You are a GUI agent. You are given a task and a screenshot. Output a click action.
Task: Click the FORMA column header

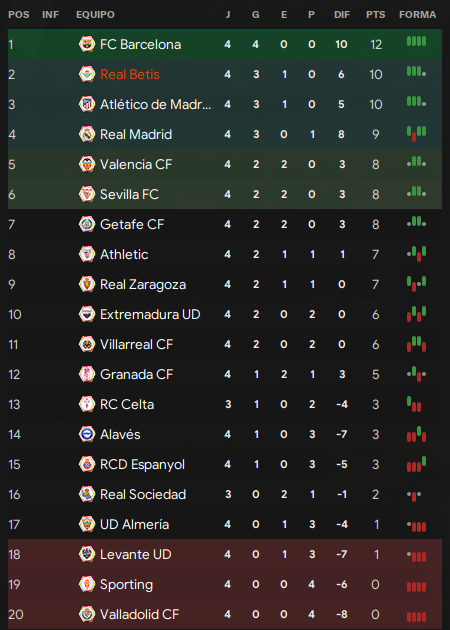(417, 15)
